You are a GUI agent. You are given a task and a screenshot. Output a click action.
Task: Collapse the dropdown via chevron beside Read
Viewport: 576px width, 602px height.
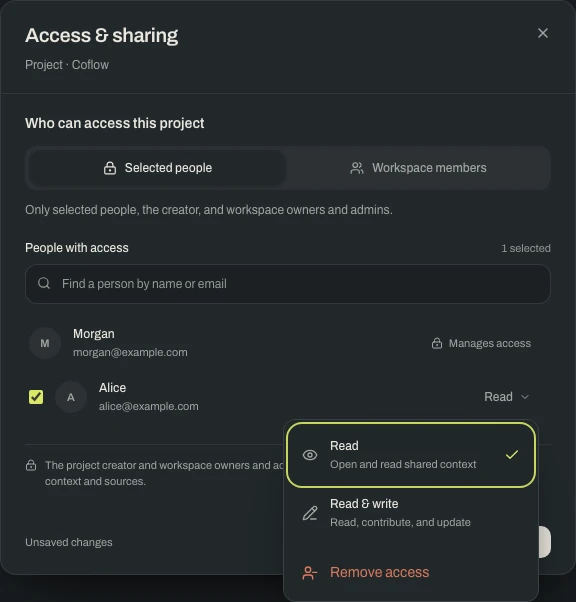click(525, 397)
